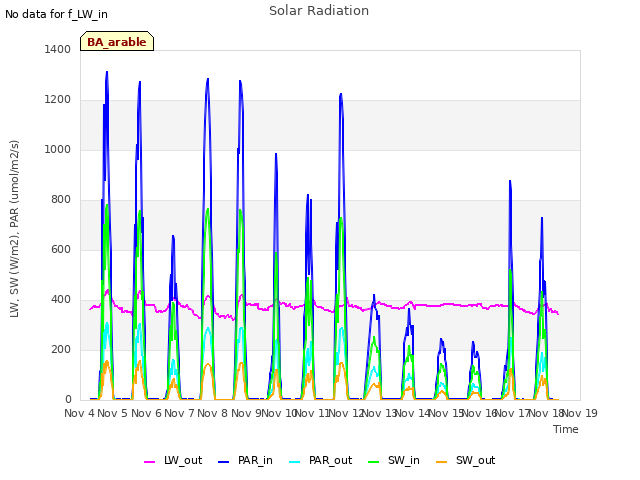This screenshot has height=480, width=640.
Task: Click the y-axis title LW, SW, PAR
Action: pos(14,229)
